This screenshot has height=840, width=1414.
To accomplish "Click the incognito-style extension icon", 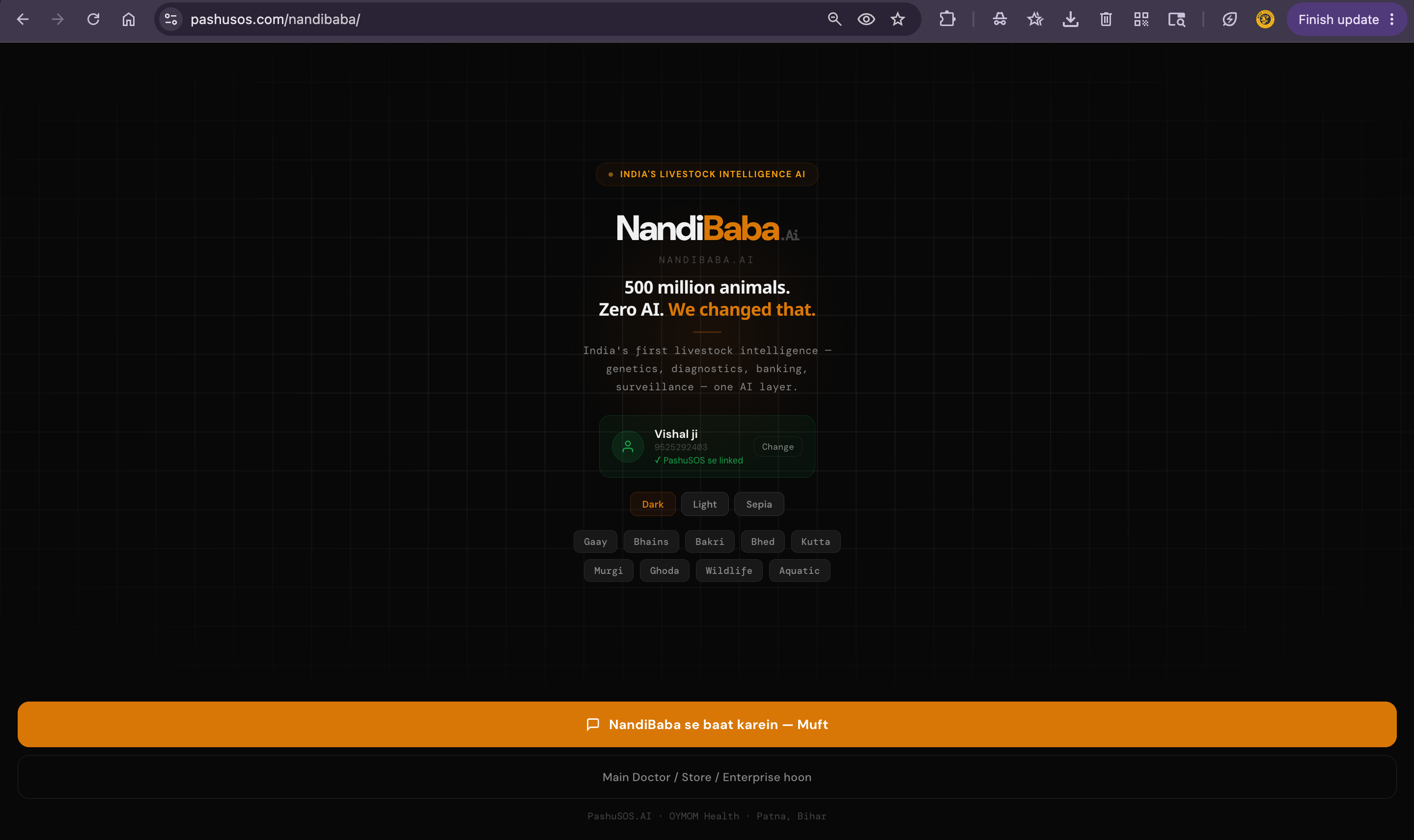I will tap(1000, 19).
